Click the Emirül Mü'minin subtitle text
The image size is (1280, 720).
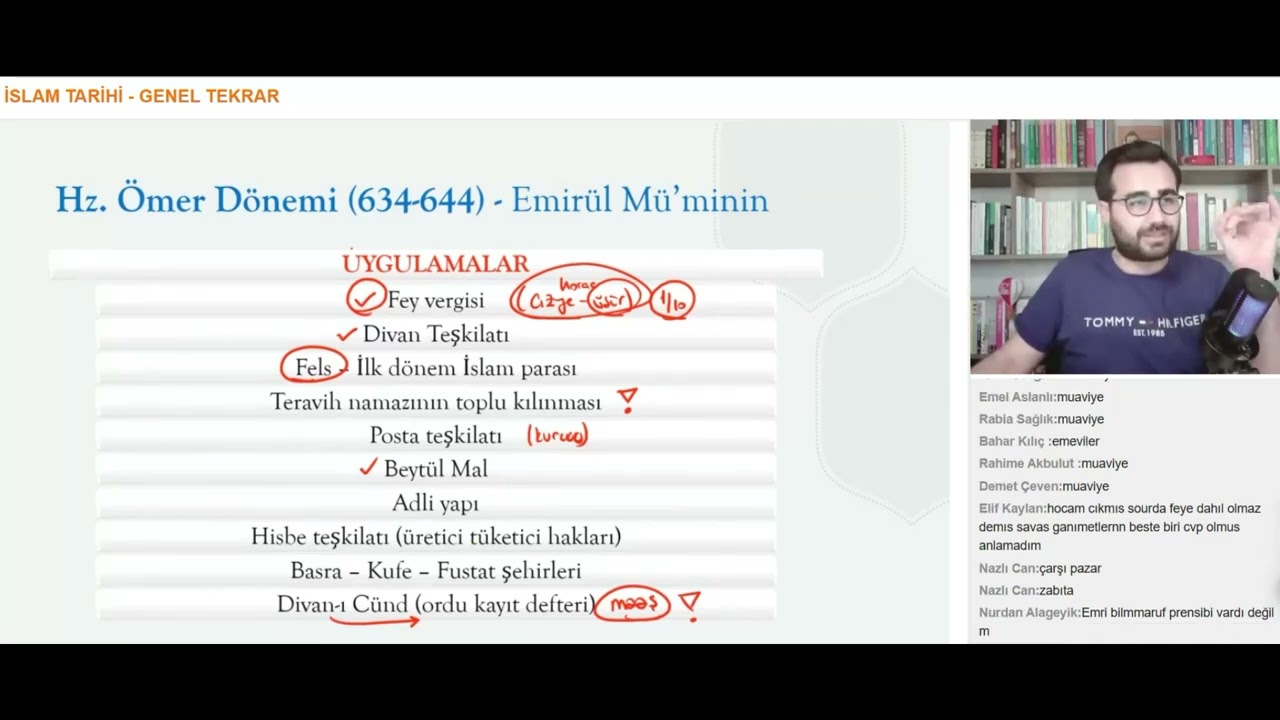pos(640,200)
